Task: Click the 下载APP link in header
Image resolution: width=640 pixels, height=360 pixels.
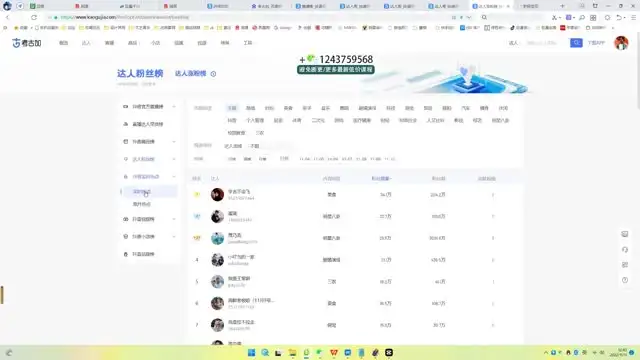Action: click(596, 43)
